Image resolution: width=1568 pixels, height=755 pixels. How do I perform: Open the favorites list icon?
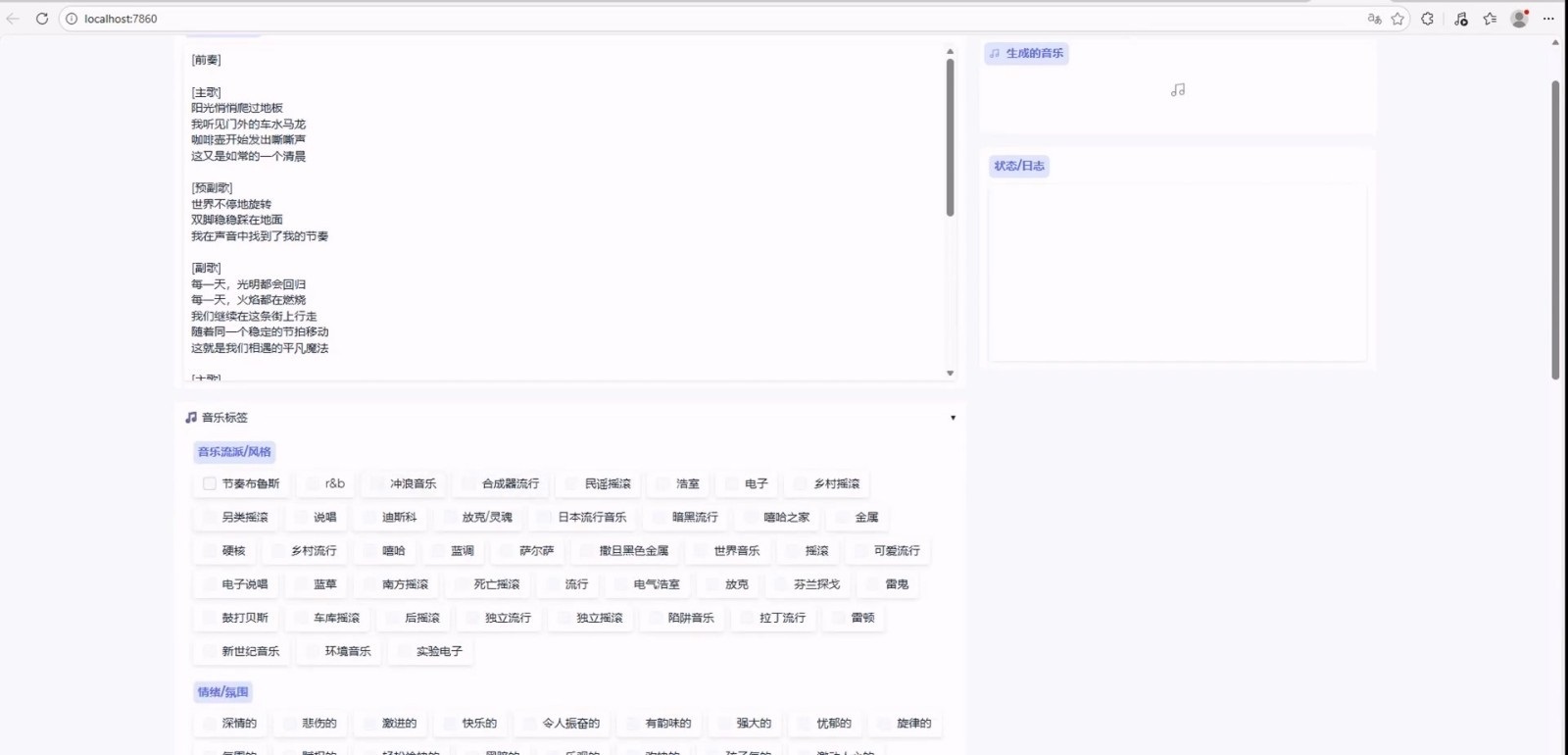pos(1491,19)
